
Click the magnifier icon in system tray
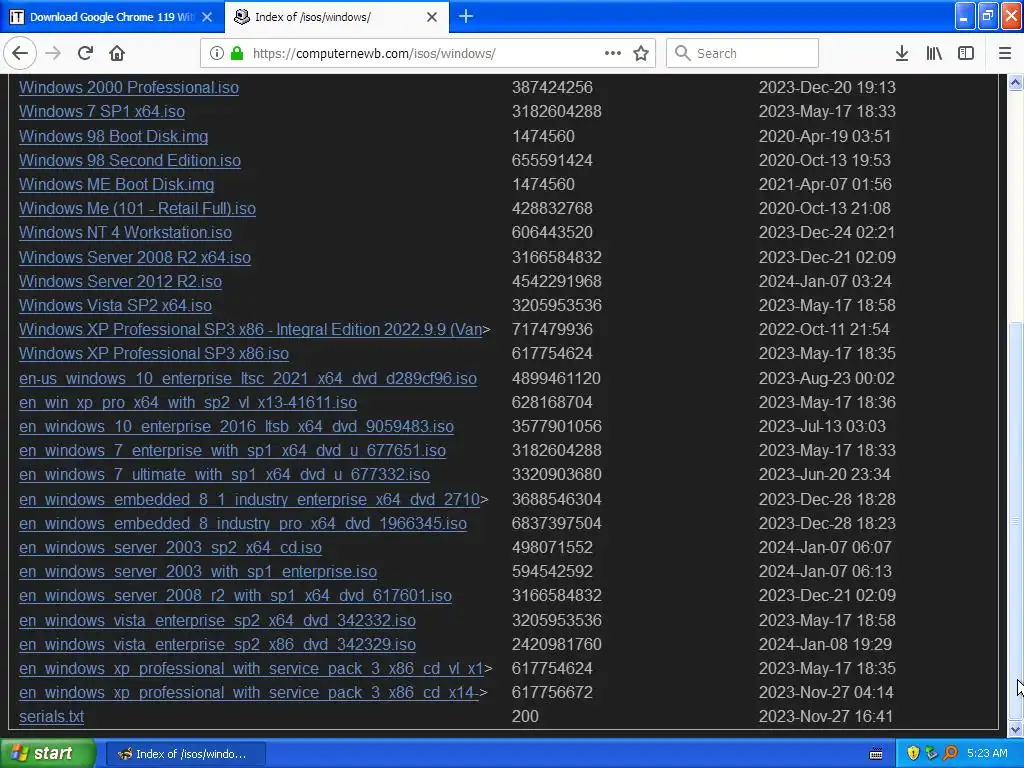click(x=950, y=754)
